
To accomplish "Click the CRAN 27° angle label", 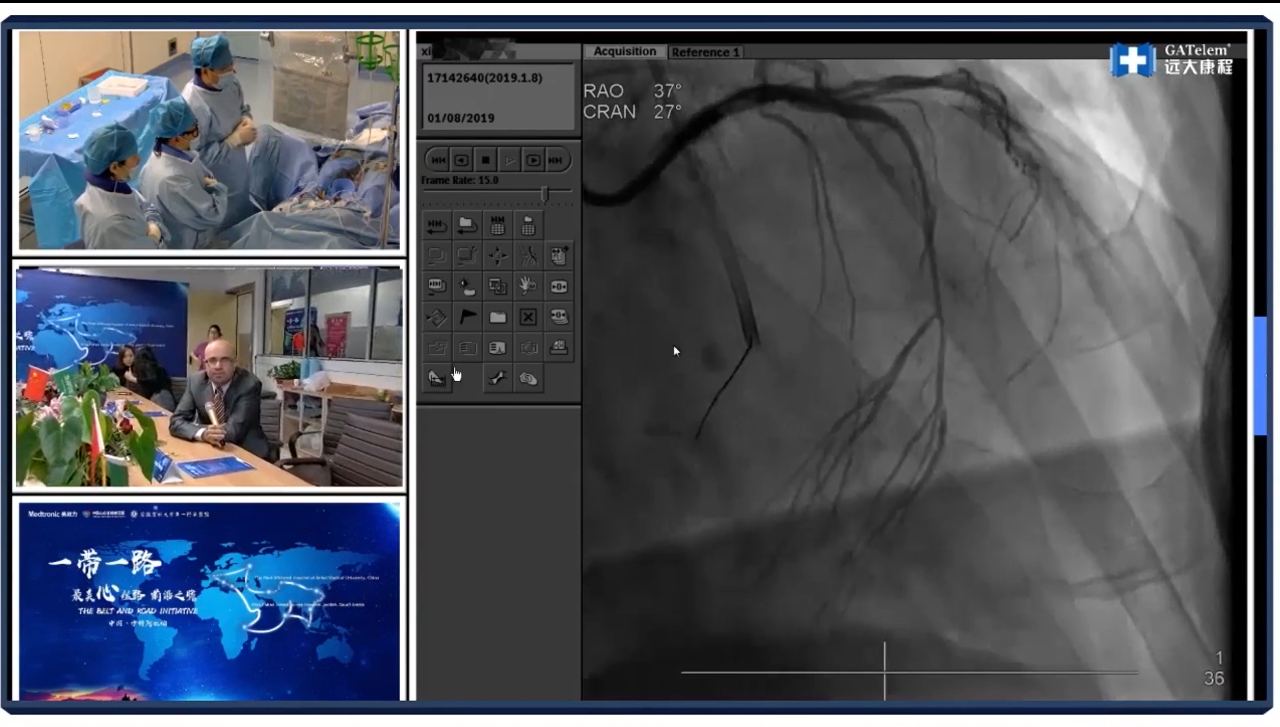I will 633,112.
